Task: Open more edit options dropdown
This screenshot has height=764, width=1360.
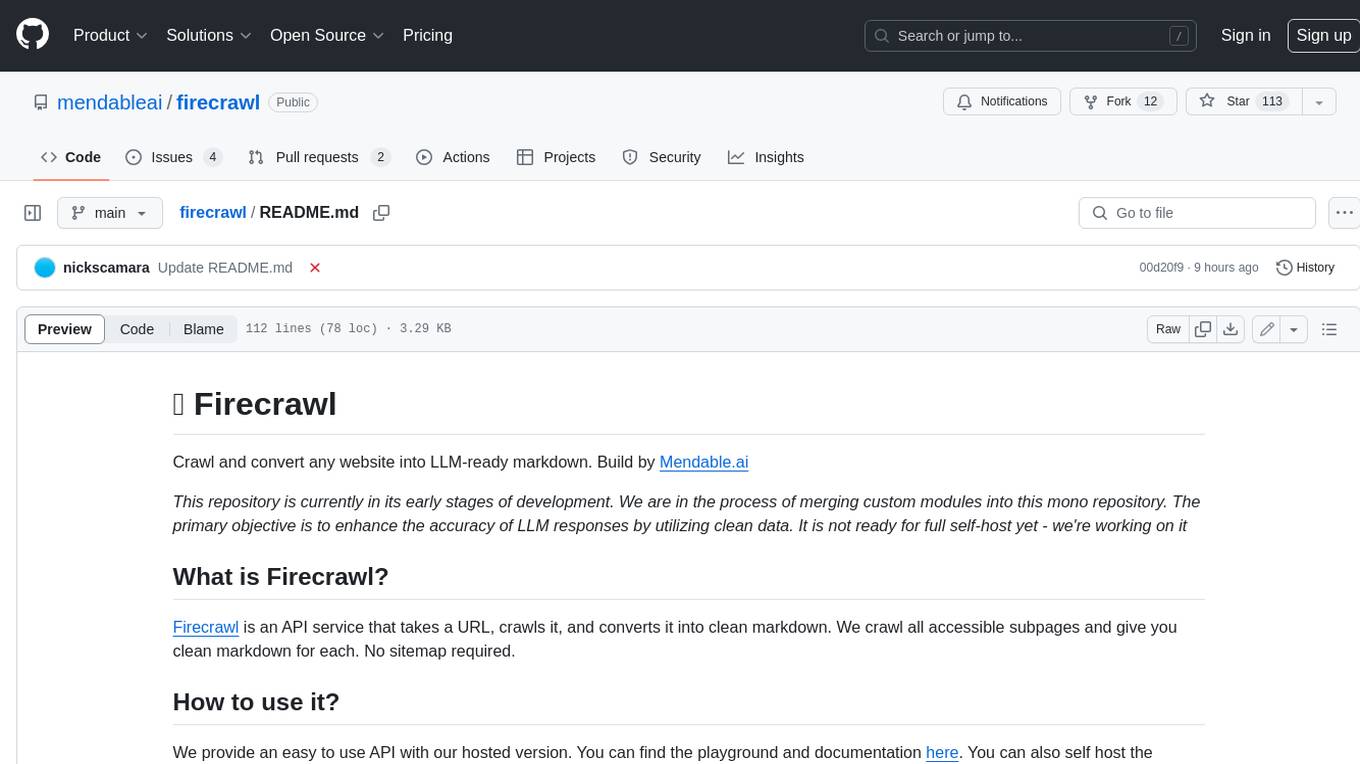Action: coord(1294,329)
